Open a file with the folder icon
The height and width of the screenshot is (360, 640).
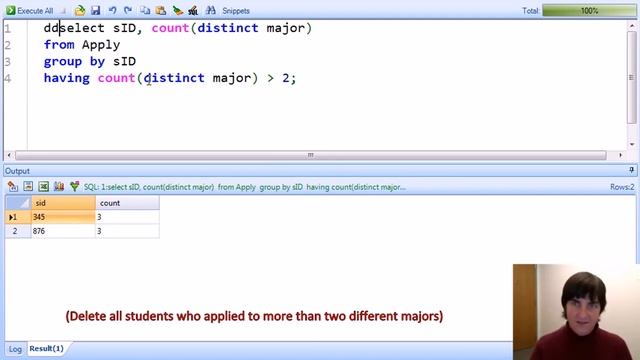pyautogui.click(x=80, y=11)
